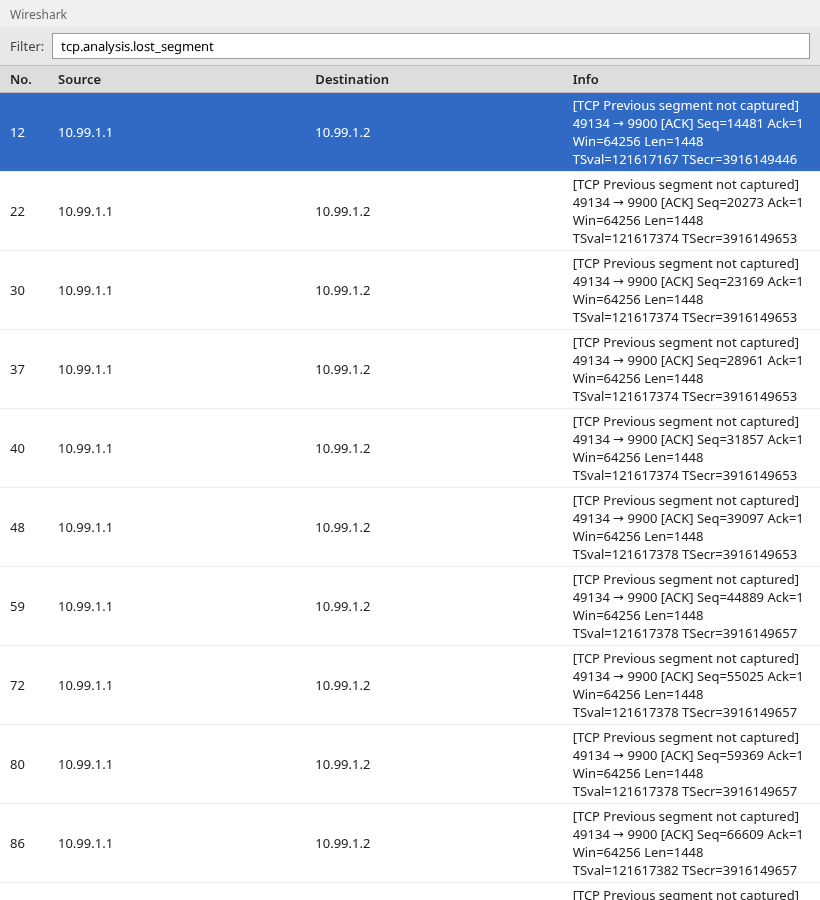This screenshot has height=900, width=820.
Task: Sort by the Source column header
Action: [79, 80]
